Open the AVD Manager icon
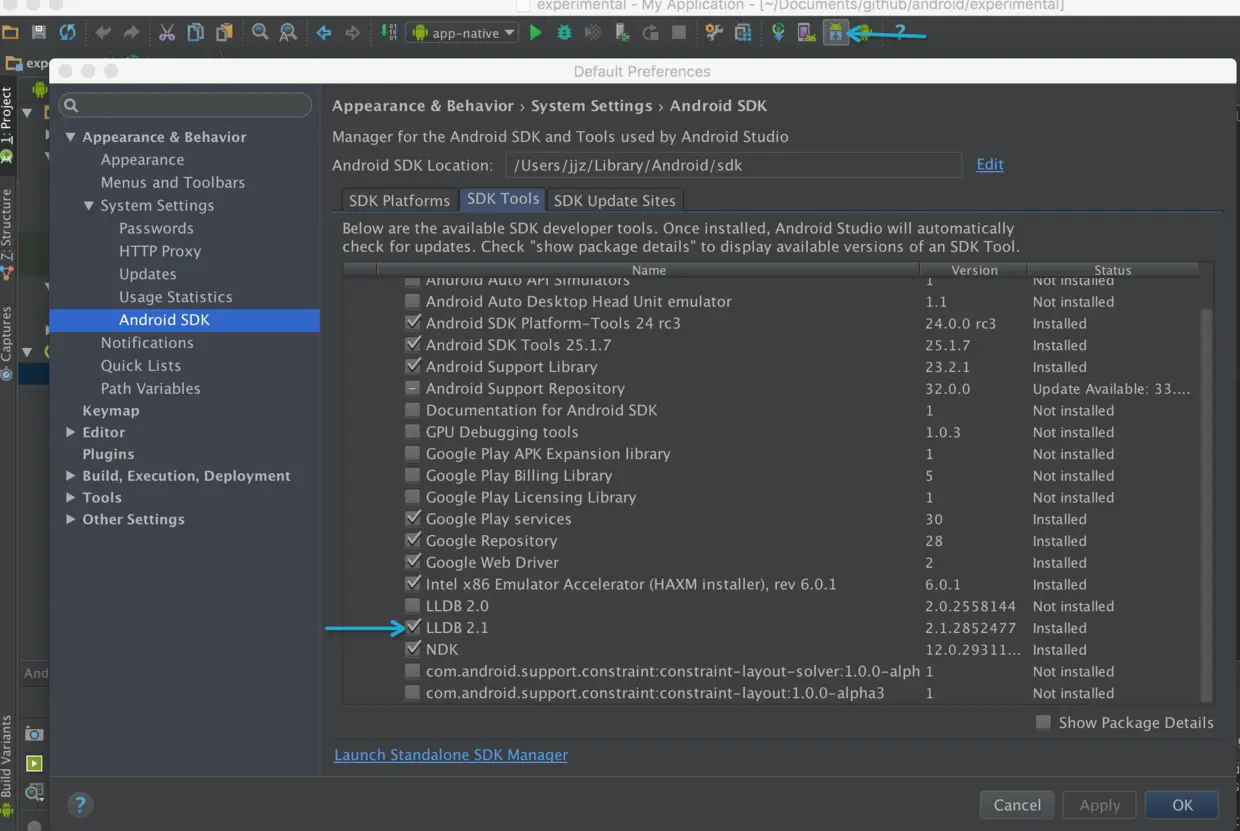Viewport: 1240px width, 831px height. click(x=806, y=33)
